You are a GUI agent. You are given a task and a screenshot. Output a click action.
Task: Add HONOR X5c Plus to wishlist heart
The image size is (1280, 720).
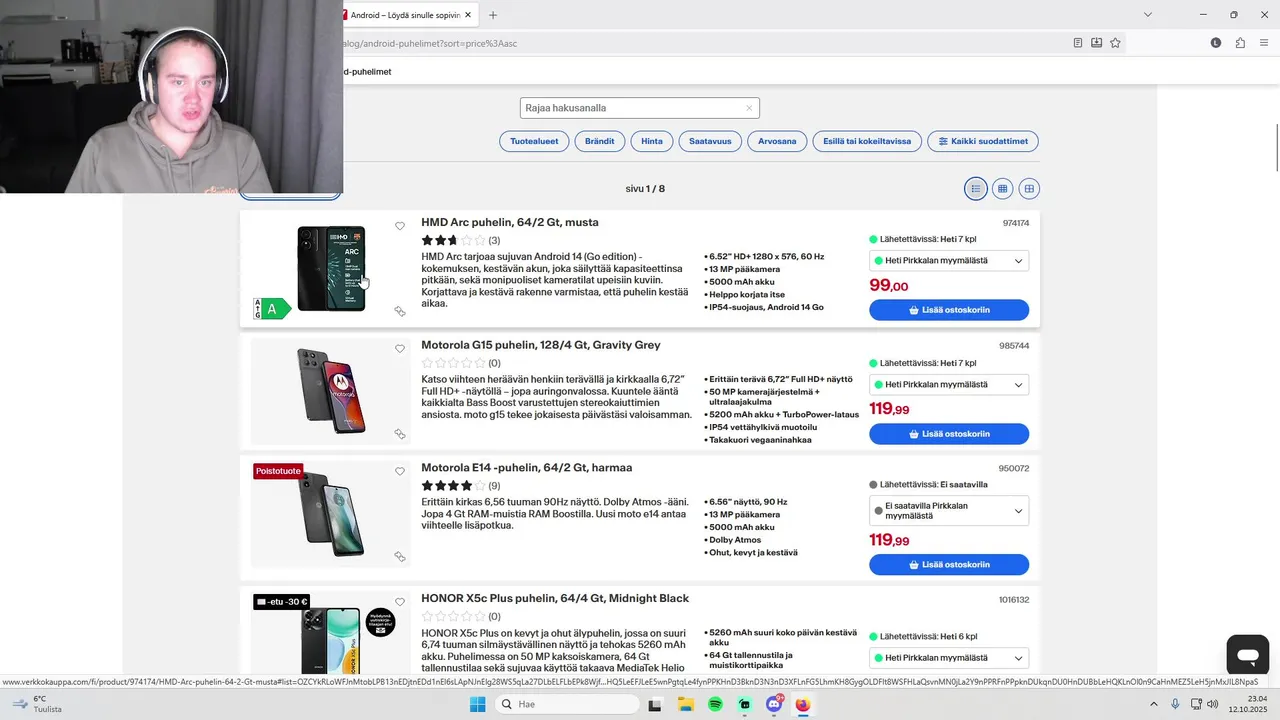click(x=400, y=602)
